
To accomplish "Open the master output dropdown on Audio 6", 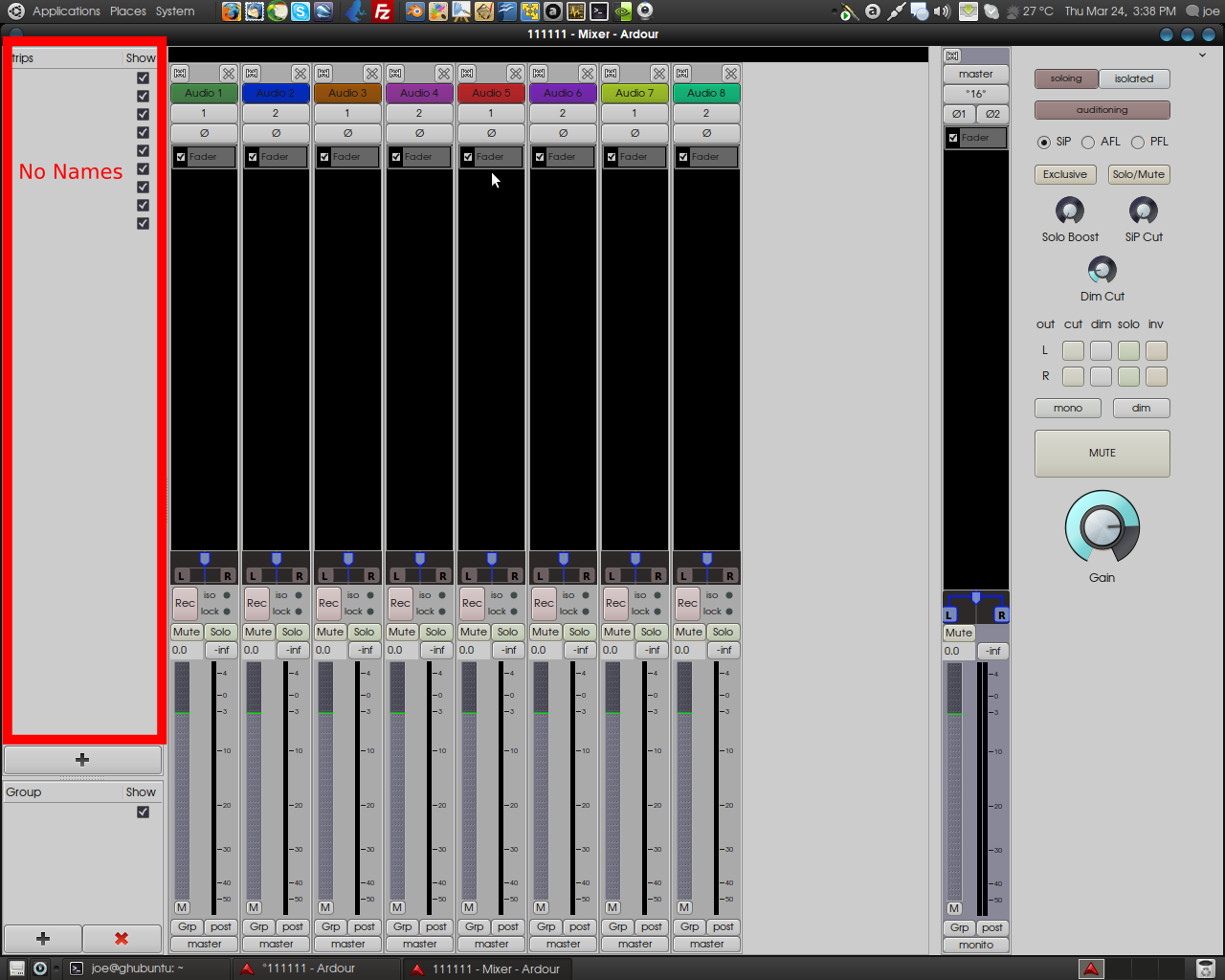I will pyautogui.click(x=563, y=944).
